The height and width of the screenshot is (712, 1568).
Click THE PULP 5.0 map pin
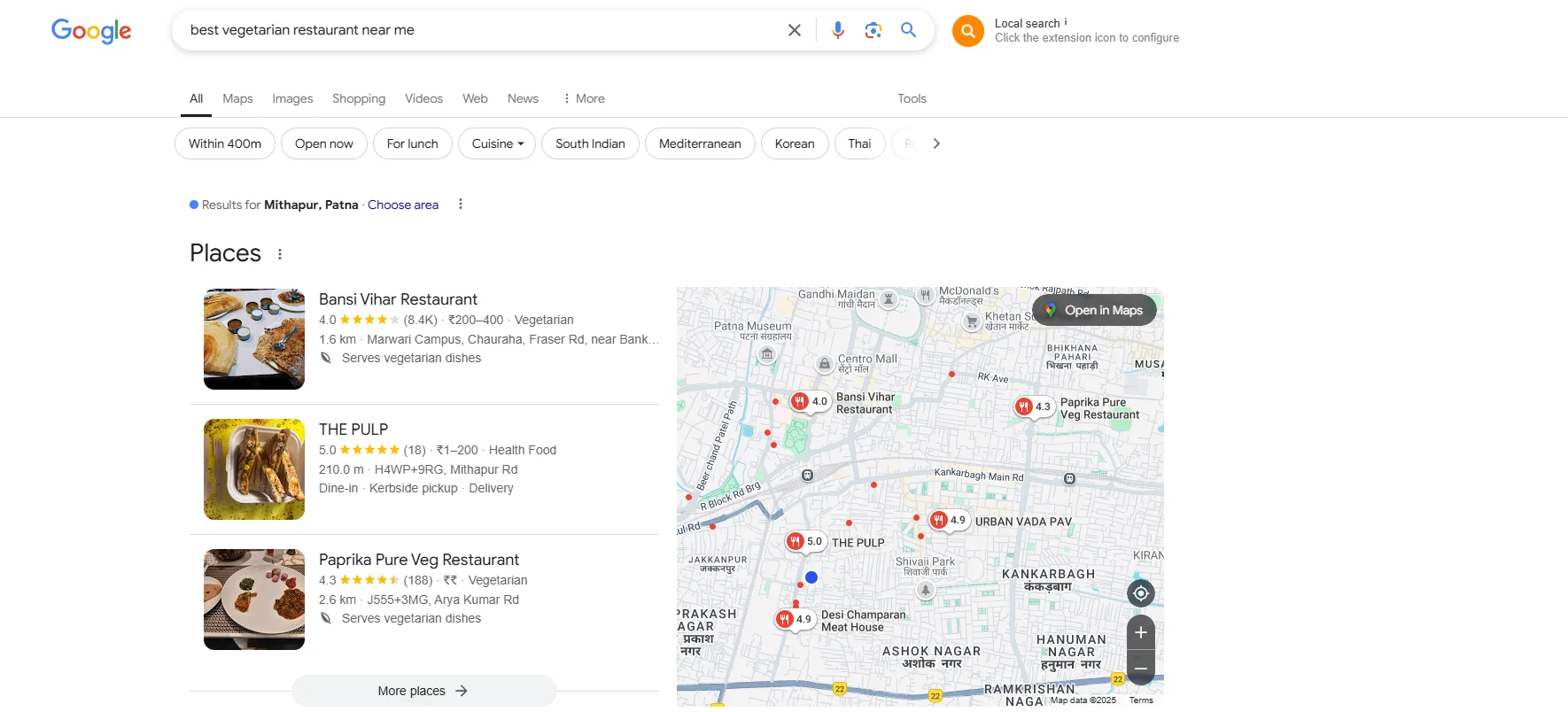click(805, 541)
